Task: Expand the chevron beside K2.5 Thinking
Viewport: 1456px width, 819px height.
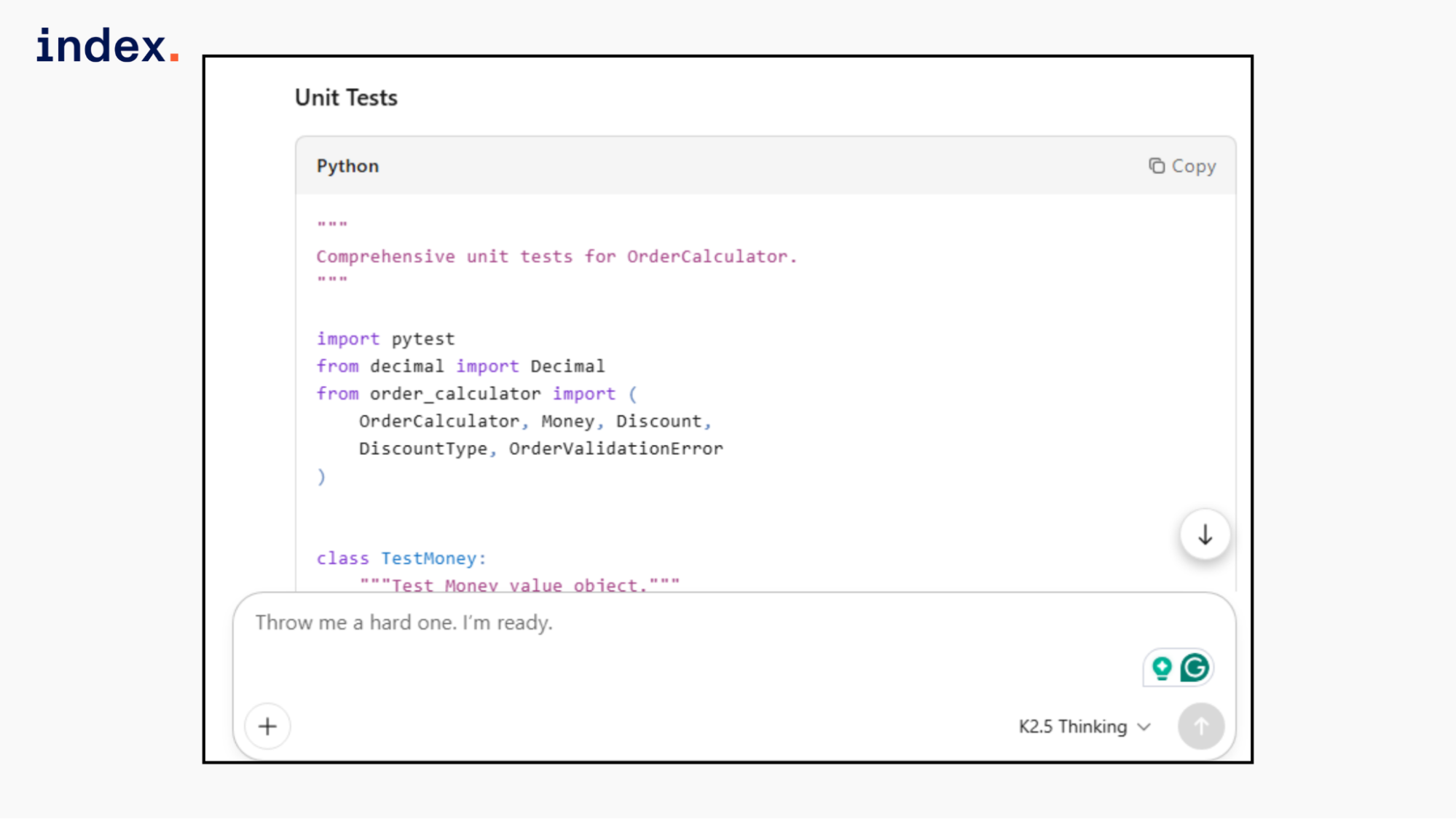Action: [x=1144, y=727]
